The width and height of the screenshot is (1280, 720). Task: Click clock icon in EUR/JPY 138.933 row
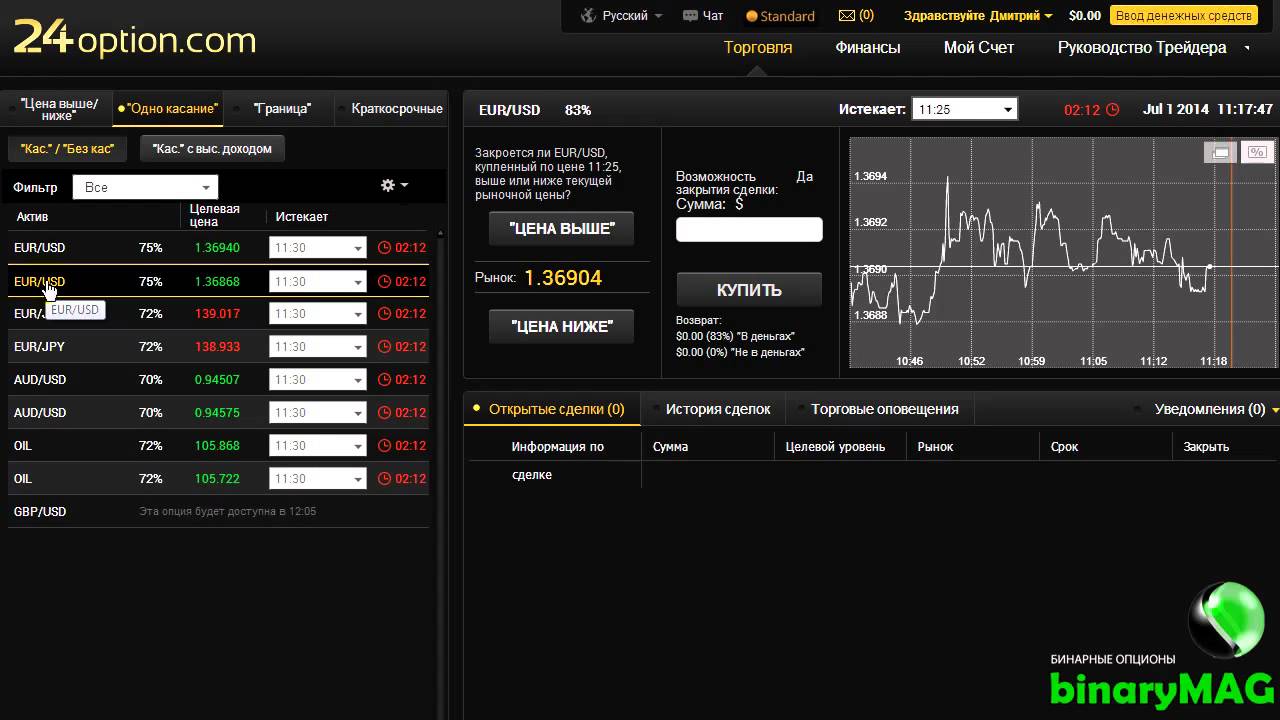[x=385, y=347]
